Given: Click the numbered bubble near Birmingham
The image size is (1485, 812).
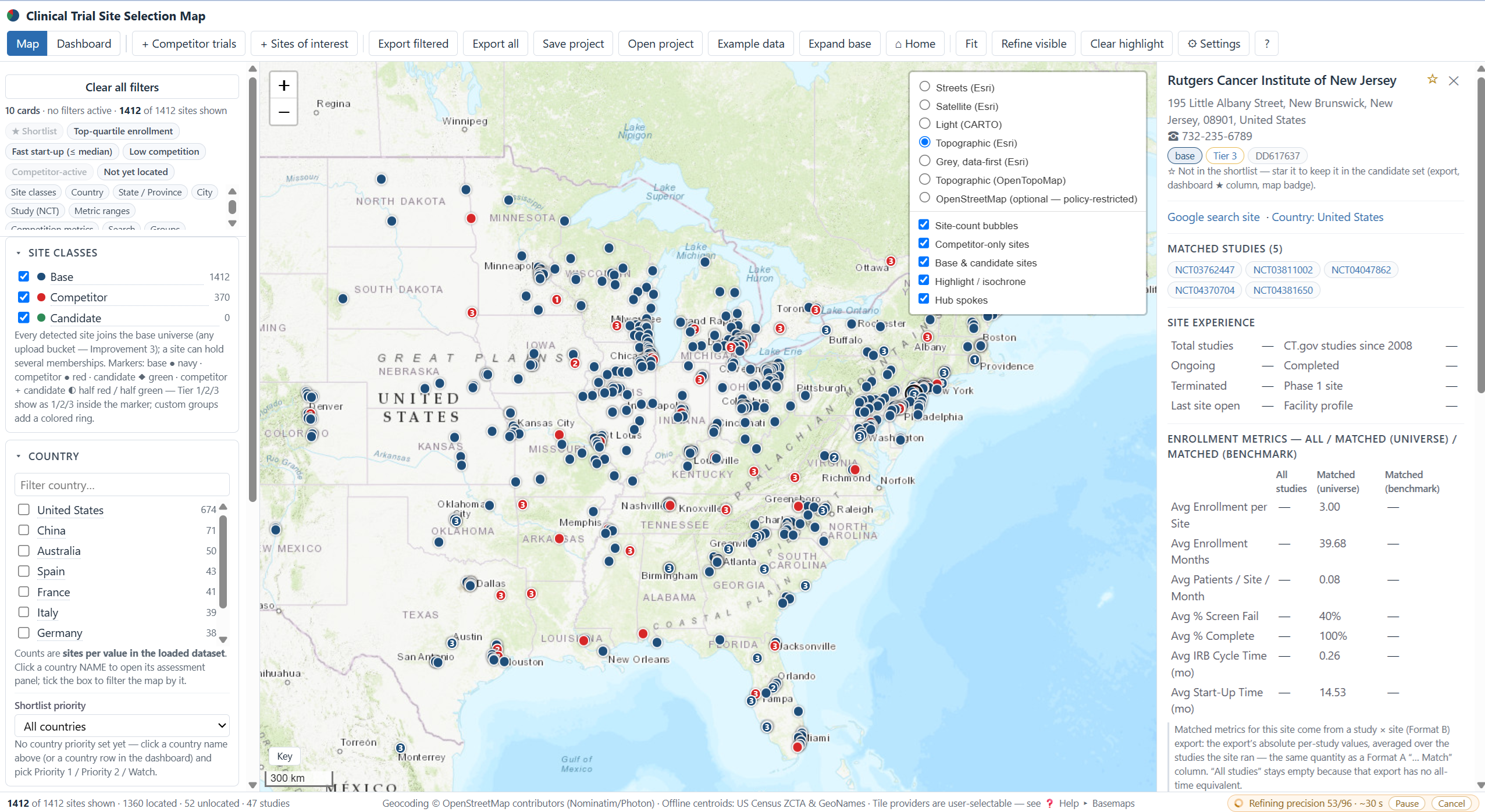Looking at the screenshot, I should (x=669, y=568).
